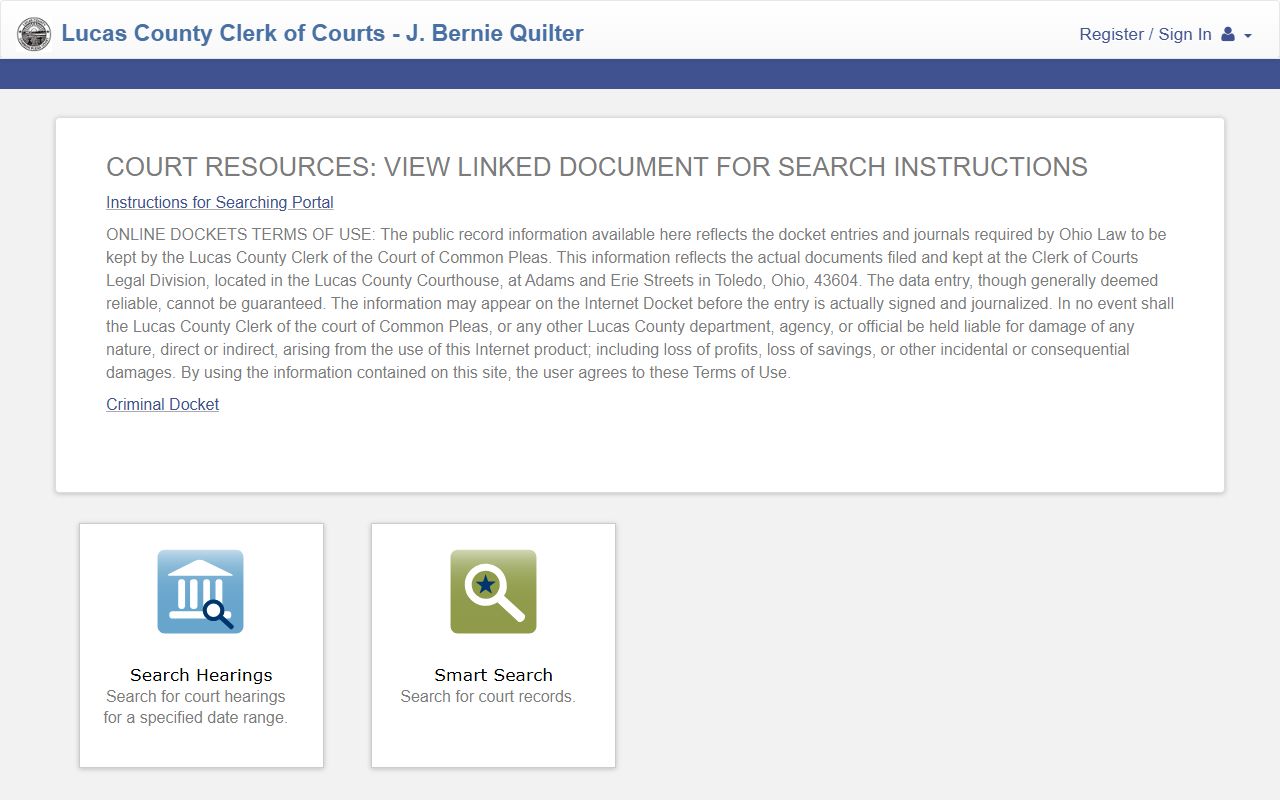The width and height of the screenshot is (1280, 800).
Task: Expand the account dropdown caret
Action: 1248,35
